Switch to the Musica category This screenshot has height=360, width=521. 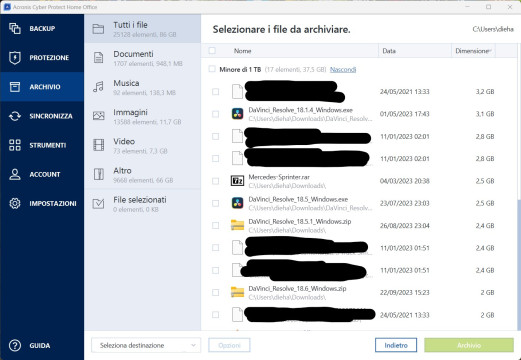point(142,87)
